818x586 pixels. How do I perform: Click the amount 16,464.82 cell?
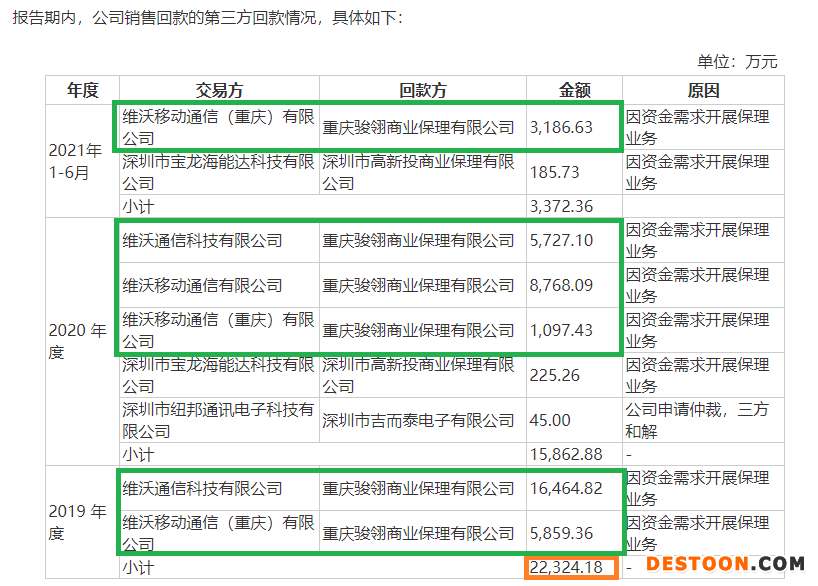[x=566, y=488]
